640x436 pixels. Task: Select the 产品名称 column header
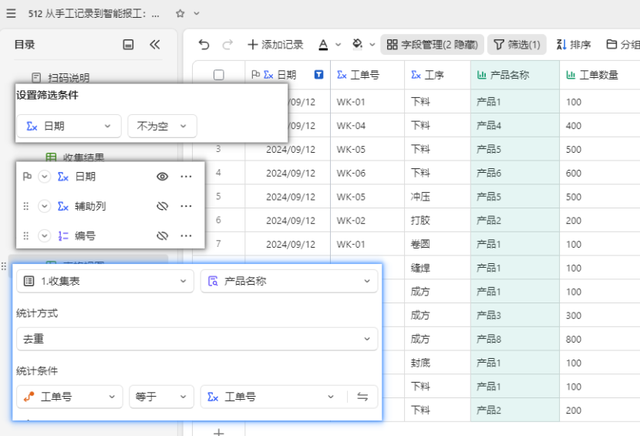pos(515,75)
